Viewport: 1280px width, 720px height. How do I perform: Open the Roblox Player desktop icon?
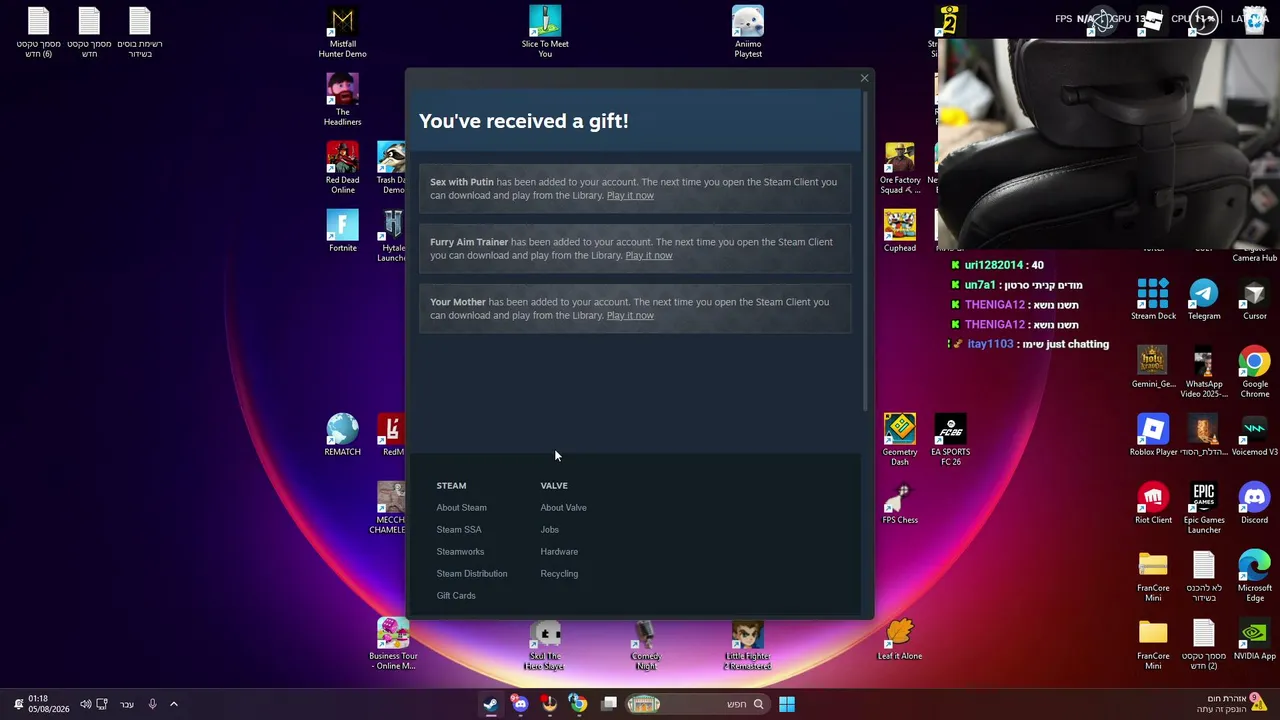tap(1153, 435)
